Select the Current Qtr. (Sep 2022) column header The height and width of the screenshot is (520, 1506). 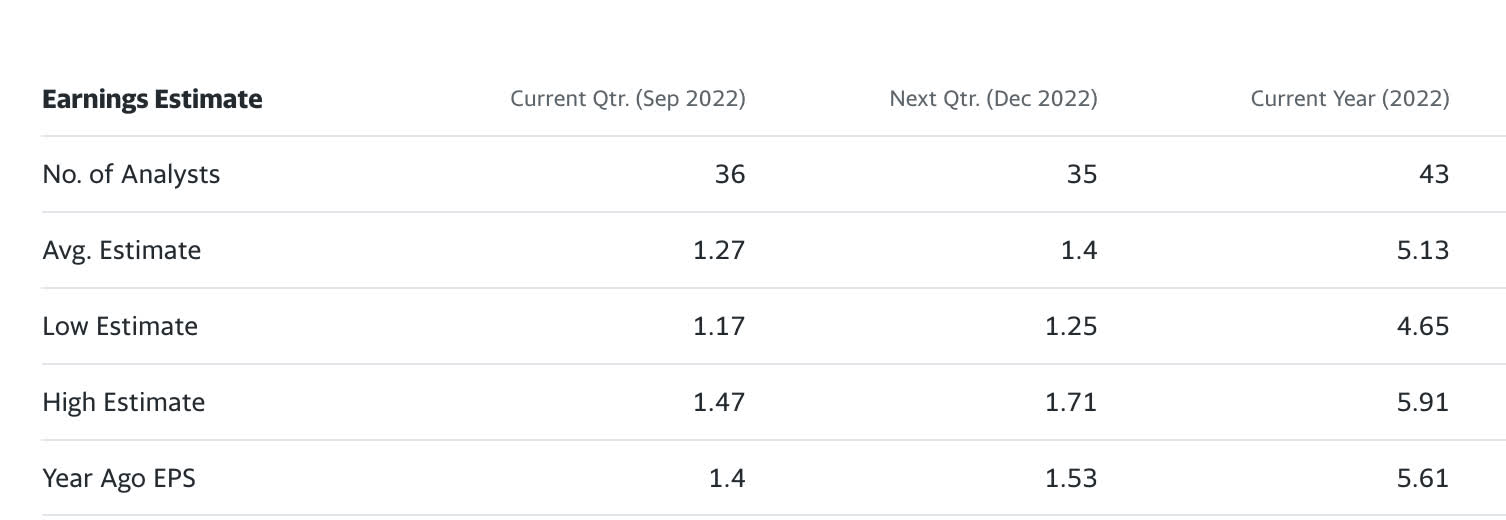coord(627,98)
